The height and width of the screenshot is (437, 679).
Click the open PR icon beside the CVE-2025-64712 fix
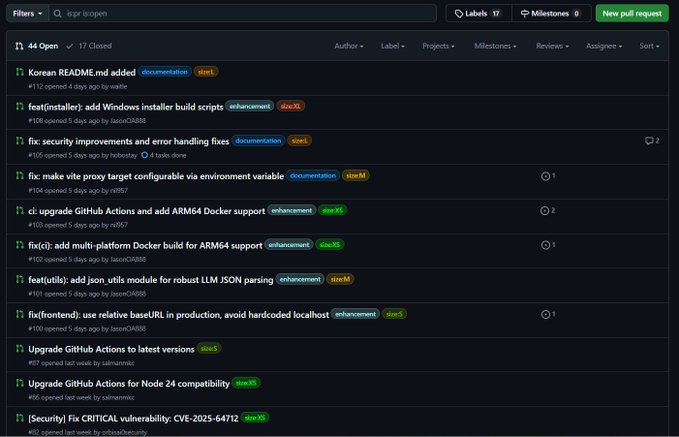click(19, 417)
